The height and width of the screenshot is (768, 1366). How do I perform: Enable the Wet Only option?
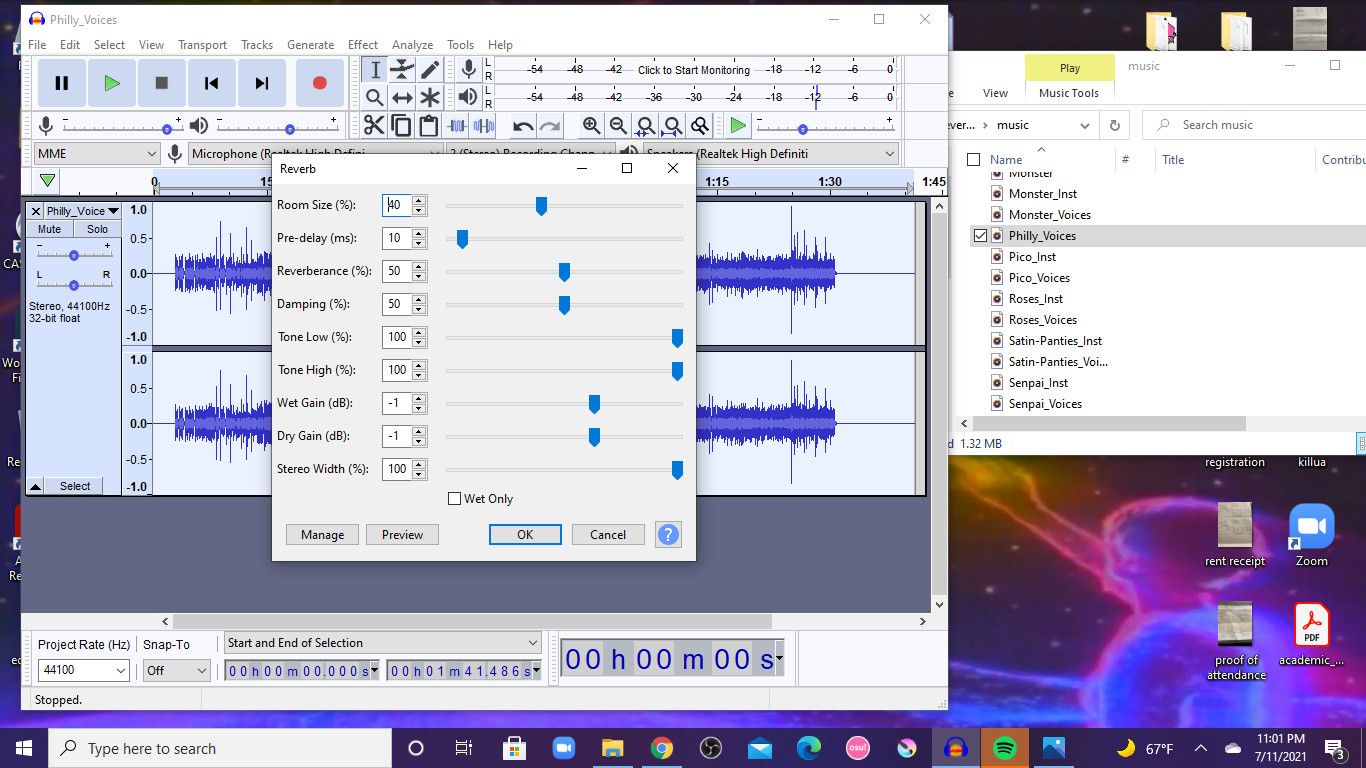coord(454,498)
